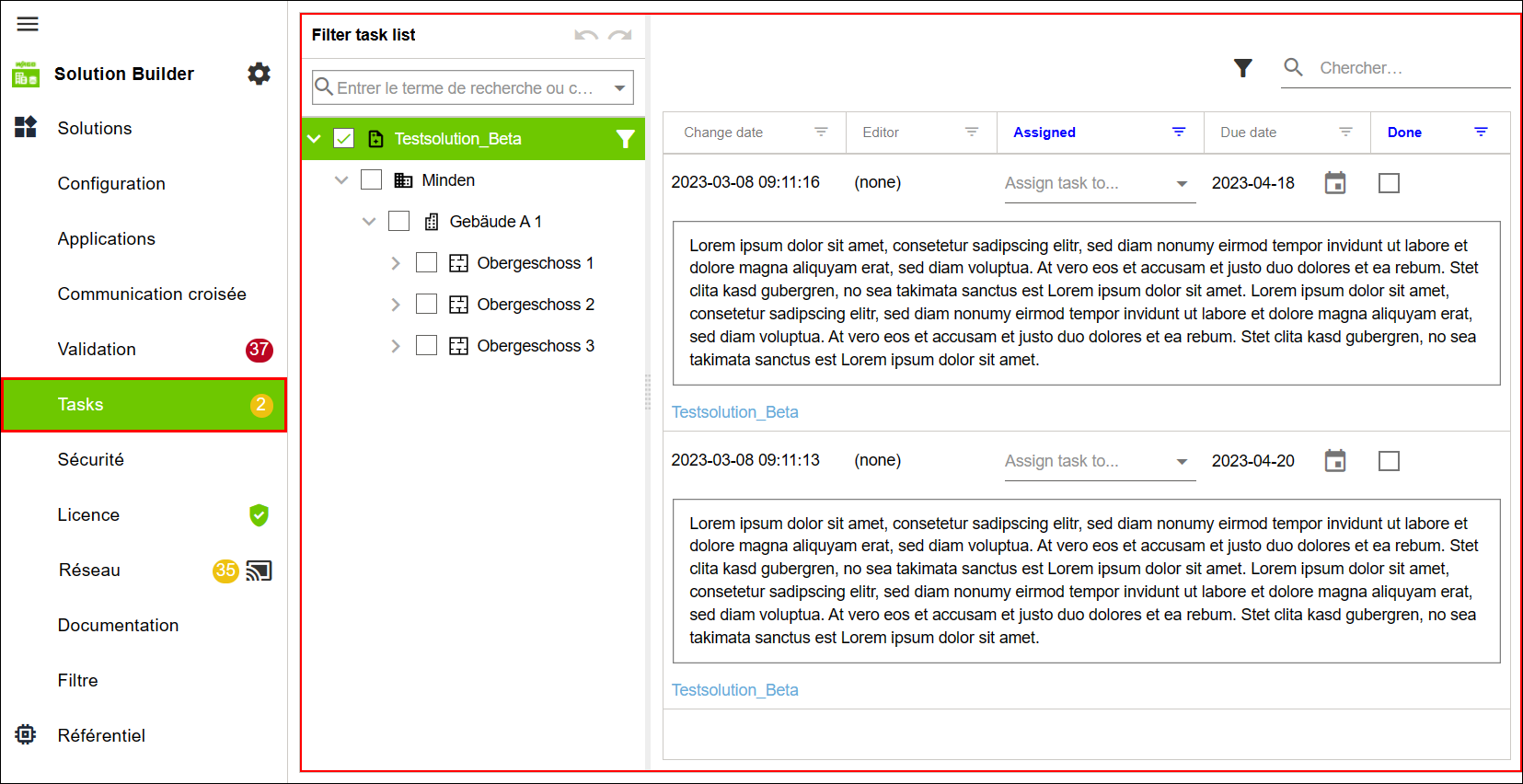Viewport: 1523px width, 784px height.
Task: Open the filter search term dropdown arrow
Action: [620, 88]
